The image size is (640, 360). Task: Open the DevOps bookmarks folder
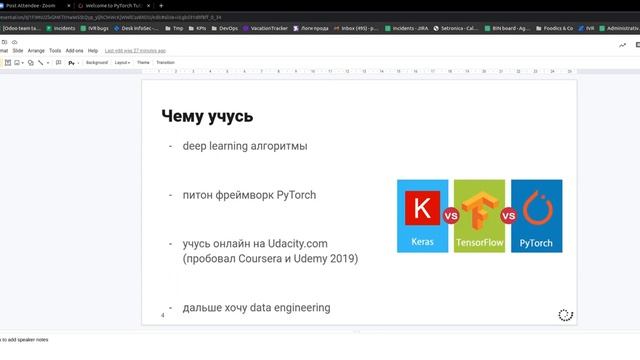coord(225,28)
